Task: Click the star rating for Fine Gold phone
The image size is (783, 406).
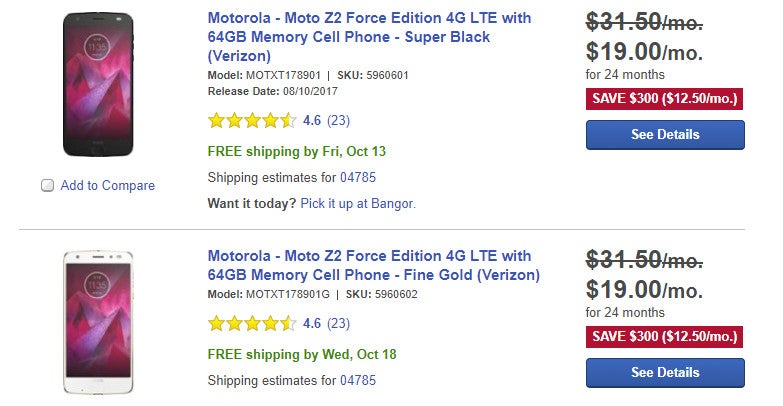Action: 251,323
